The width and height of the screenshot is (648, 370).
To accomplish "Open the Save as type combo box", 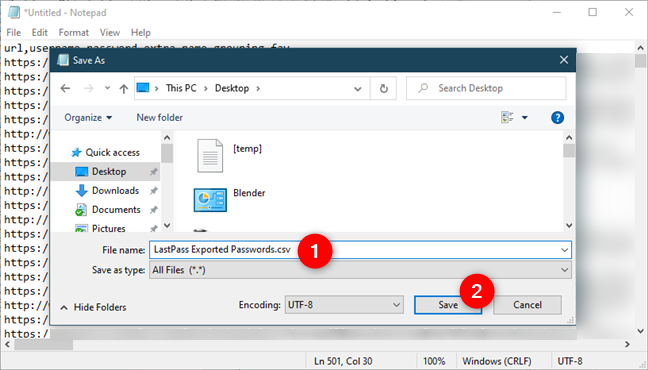I will (360, 270).
